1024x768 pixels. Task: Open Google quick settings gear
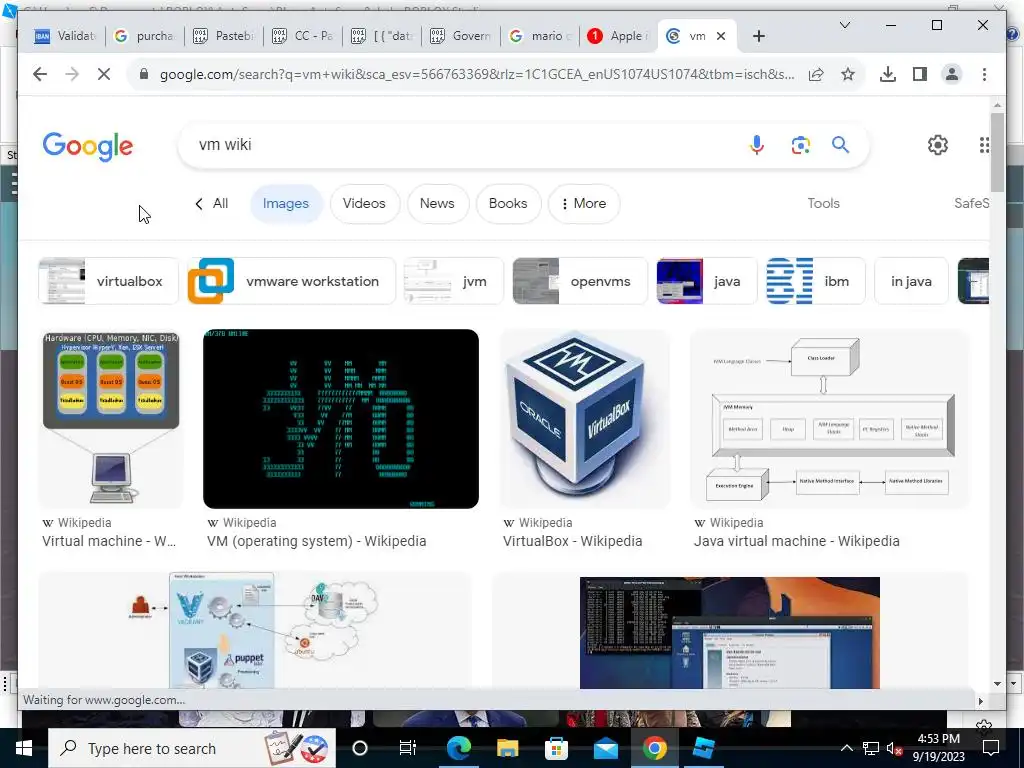938,145
